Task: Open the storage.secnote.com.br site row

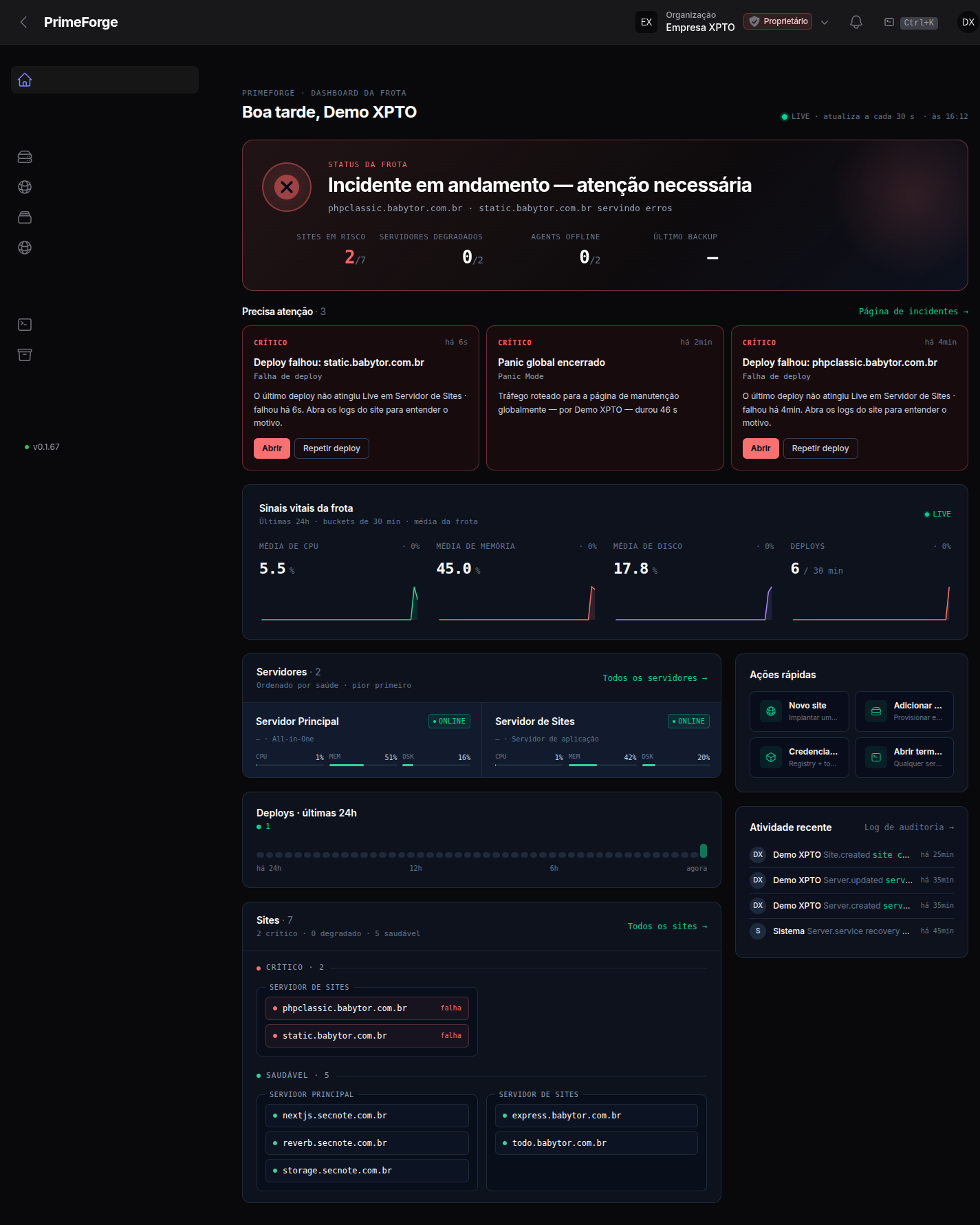Action: (367, 1171)
